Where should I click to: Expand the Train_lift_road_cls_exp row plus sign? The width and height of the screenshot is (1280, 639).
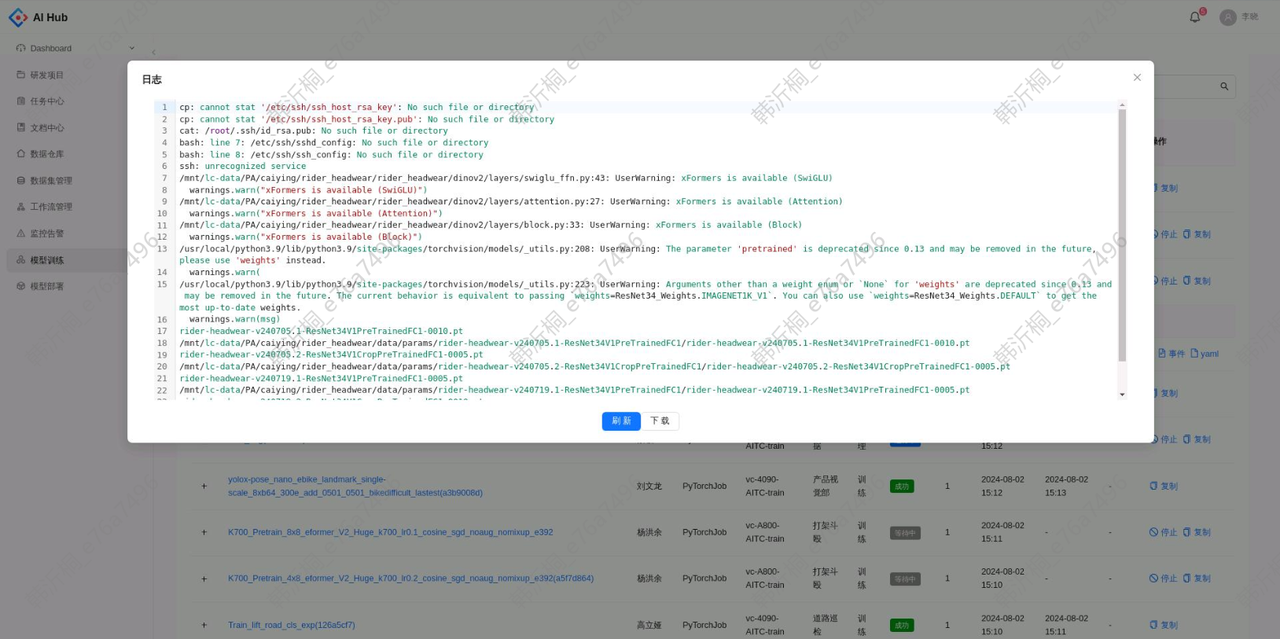tap(204, 625)
